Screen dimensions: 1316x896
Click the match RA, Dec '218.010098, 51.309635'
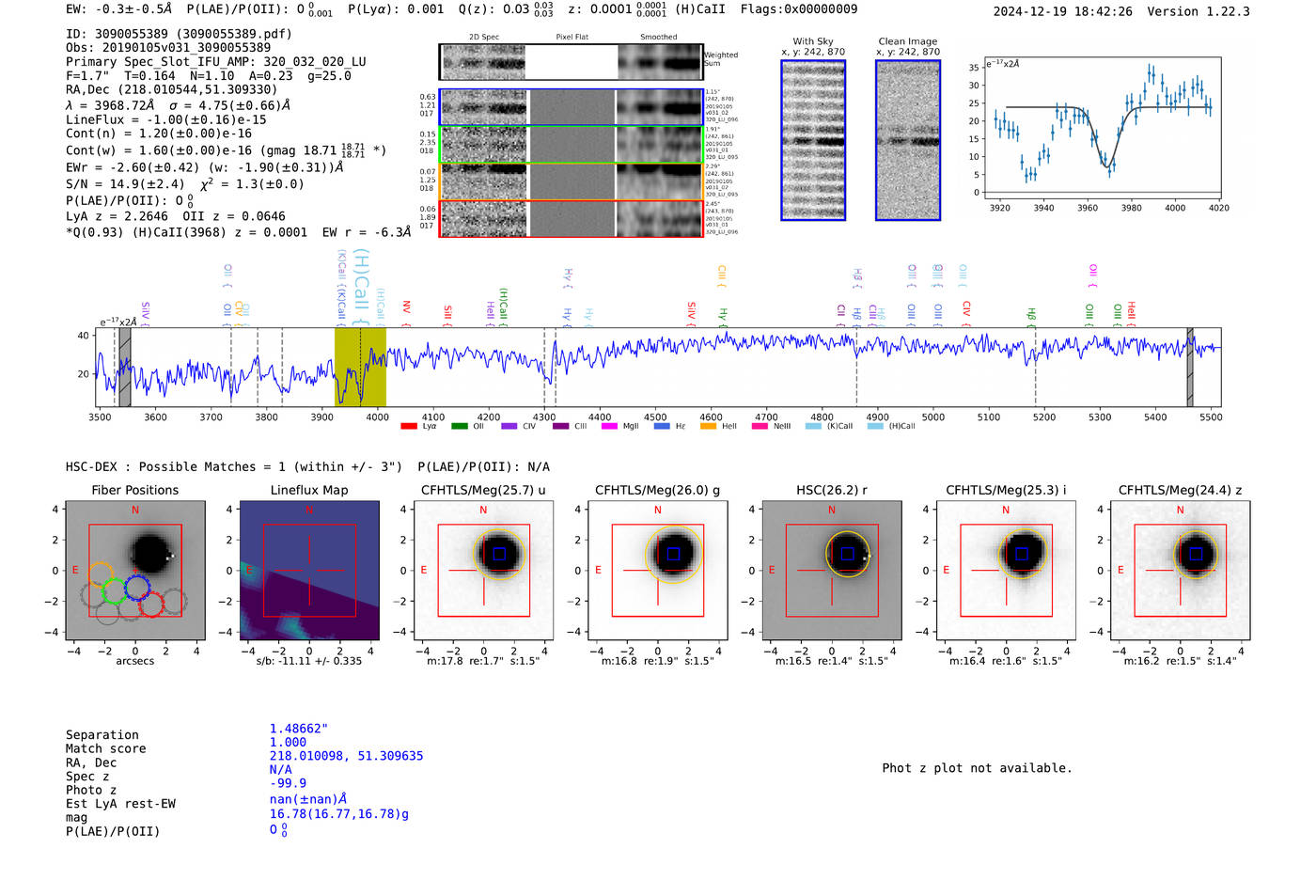tap(347, 756)
